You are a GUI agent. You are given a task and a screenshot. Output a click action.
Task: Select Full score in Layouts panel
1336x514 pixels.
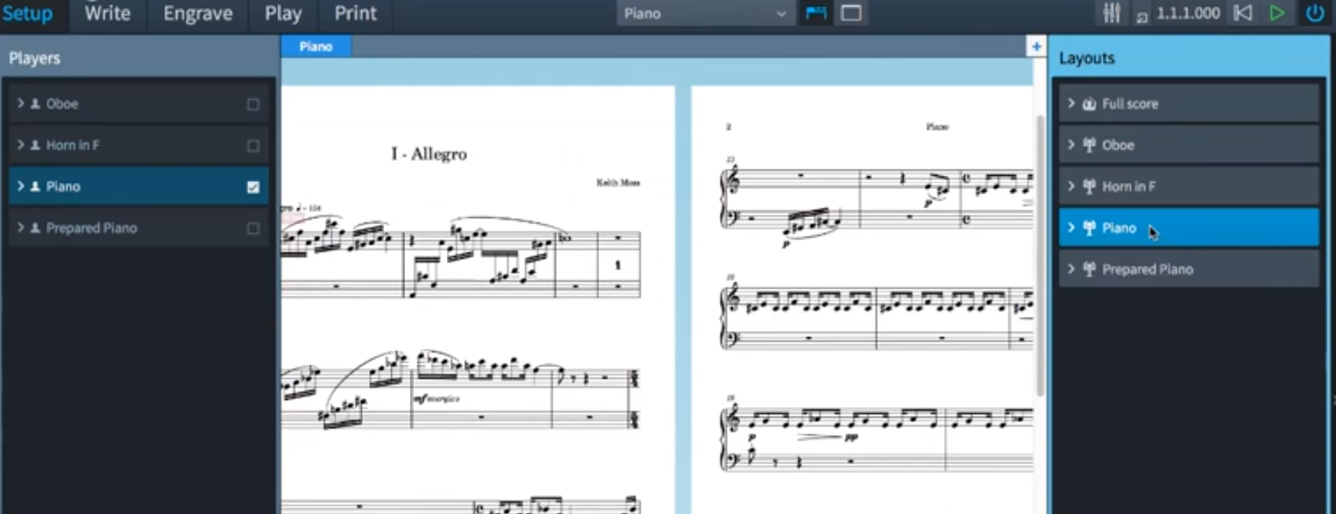click(1130, 103)
